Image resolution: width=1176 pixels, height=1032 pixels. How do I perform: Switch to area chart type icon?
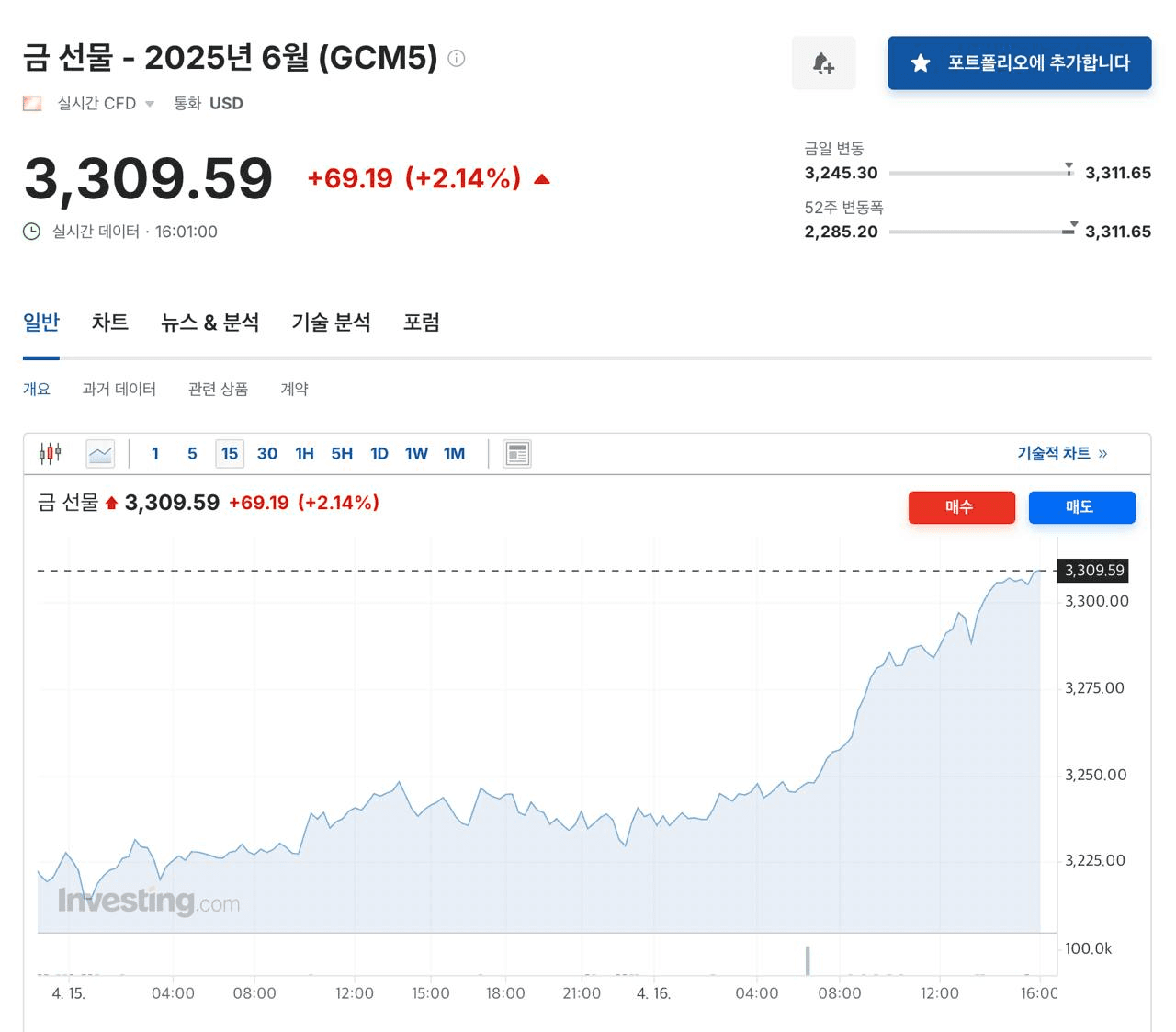(x=100, y=453)
